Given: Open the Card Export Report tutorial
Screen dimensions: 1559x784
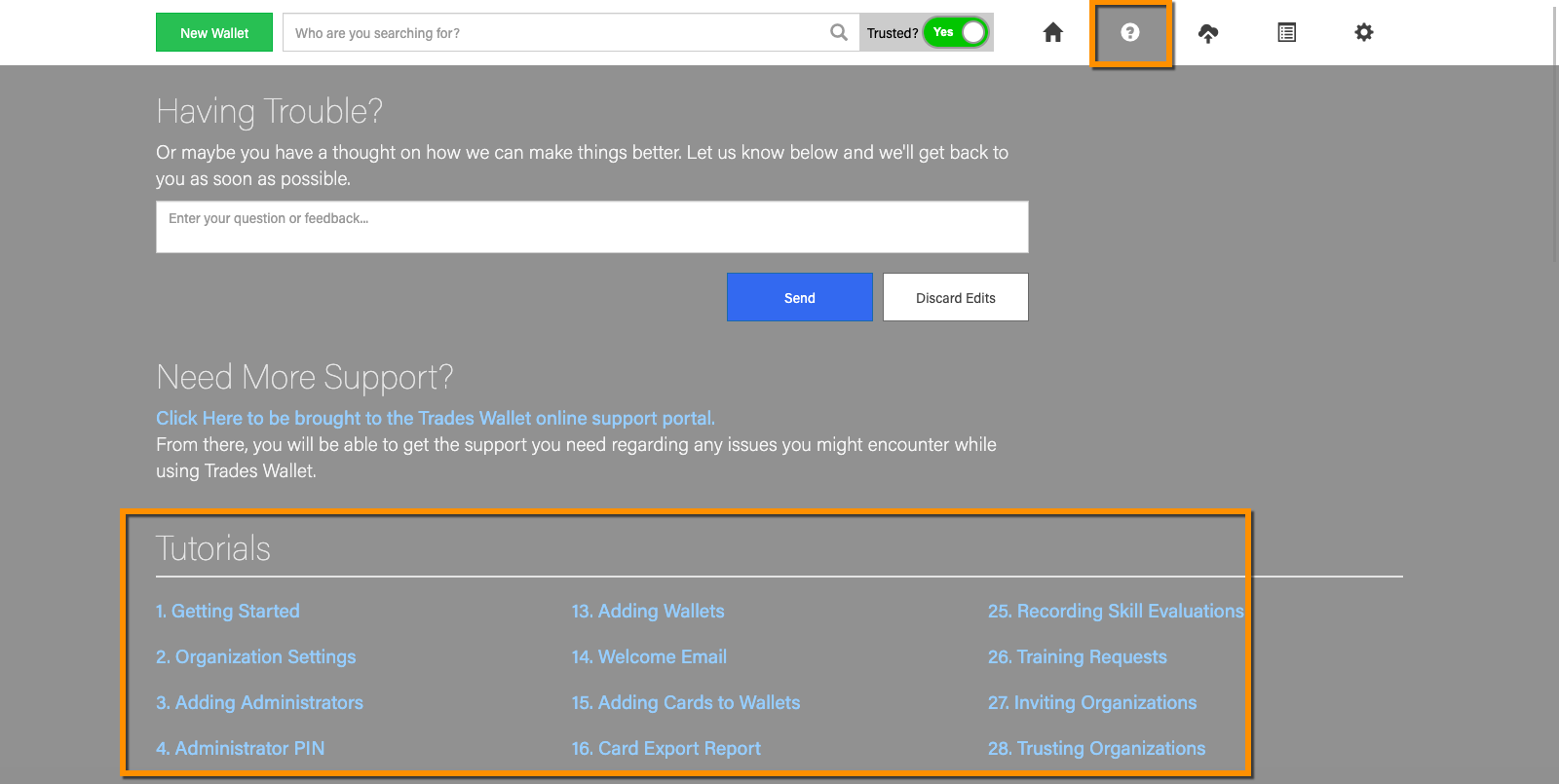Looking at the screenshot, I should 666,749.
